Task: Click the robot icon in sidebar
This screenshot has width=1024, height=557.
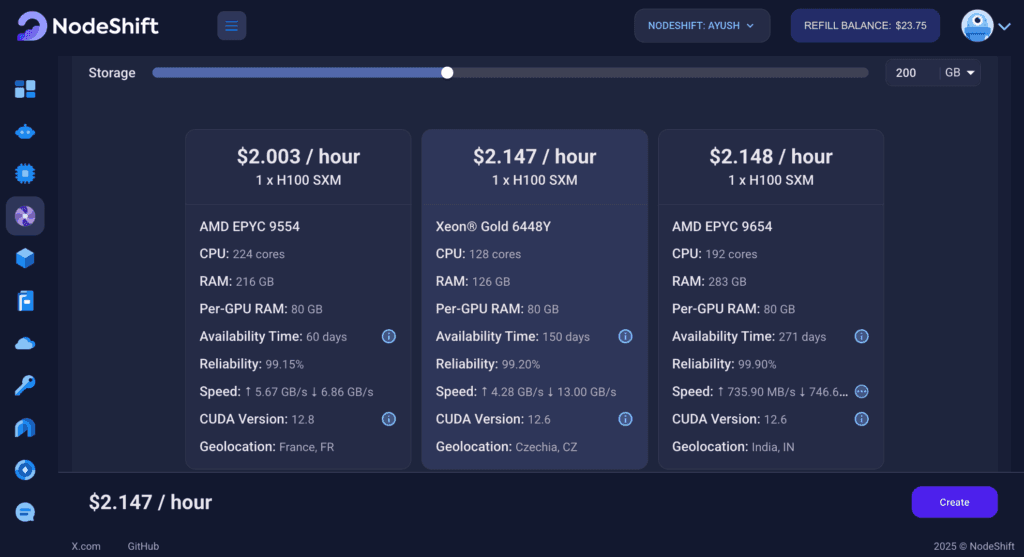Action: pos(25,132)
